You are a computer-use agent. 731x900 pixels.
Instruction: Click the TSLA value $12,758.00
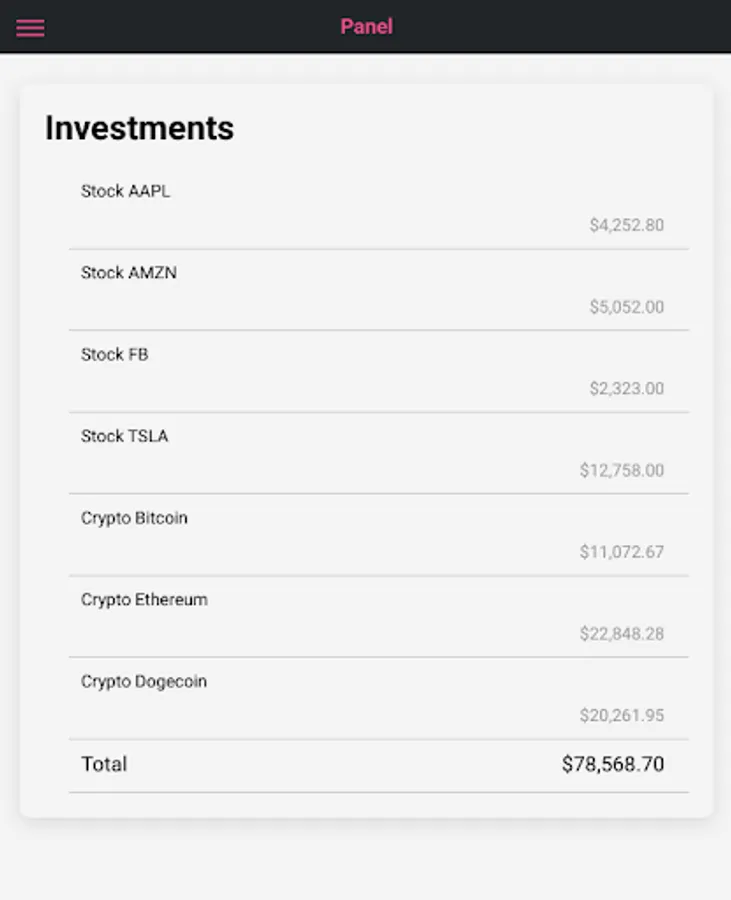621,471
